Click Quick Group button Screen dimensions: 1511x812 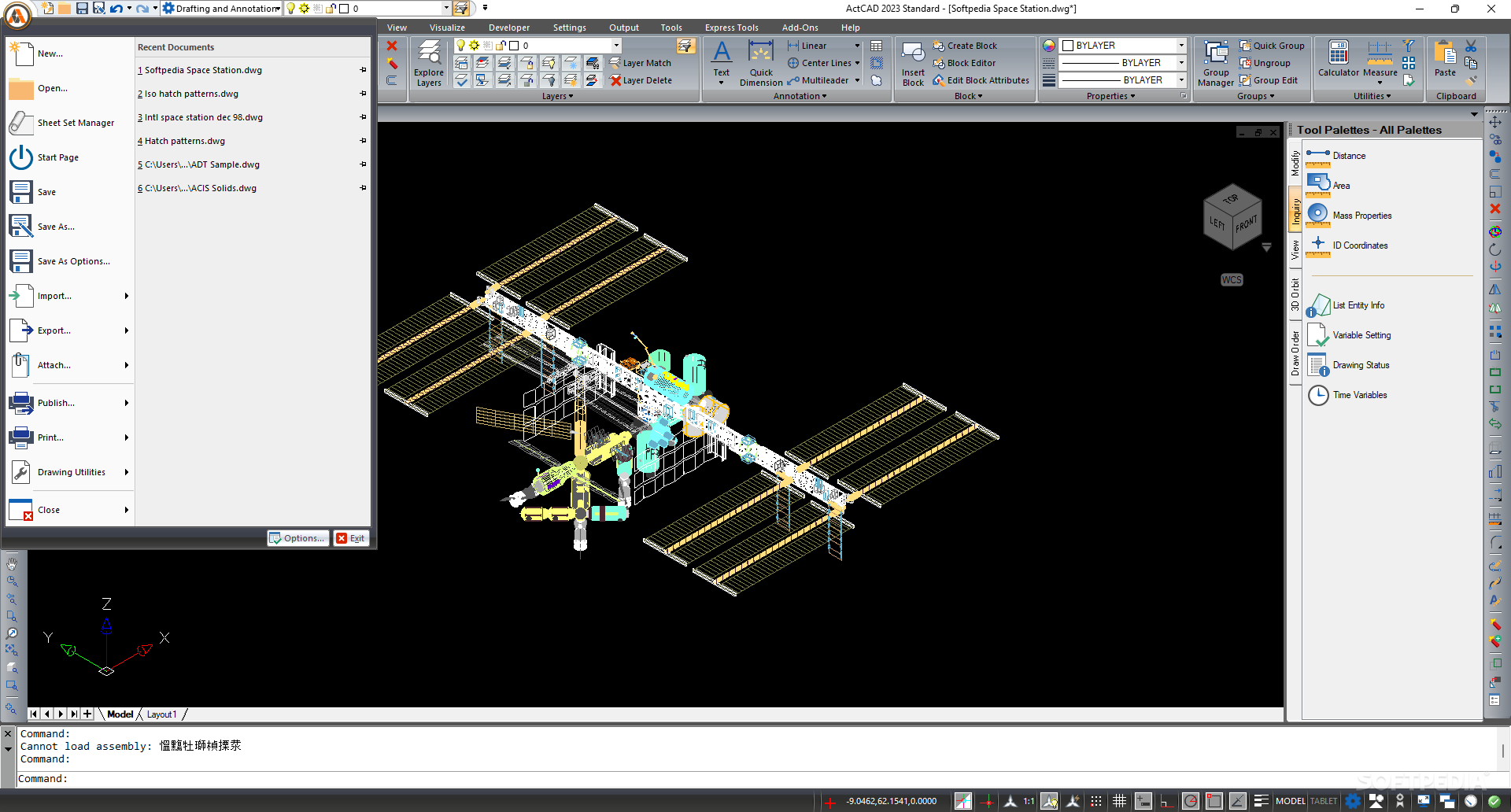tap(1272, 46)
